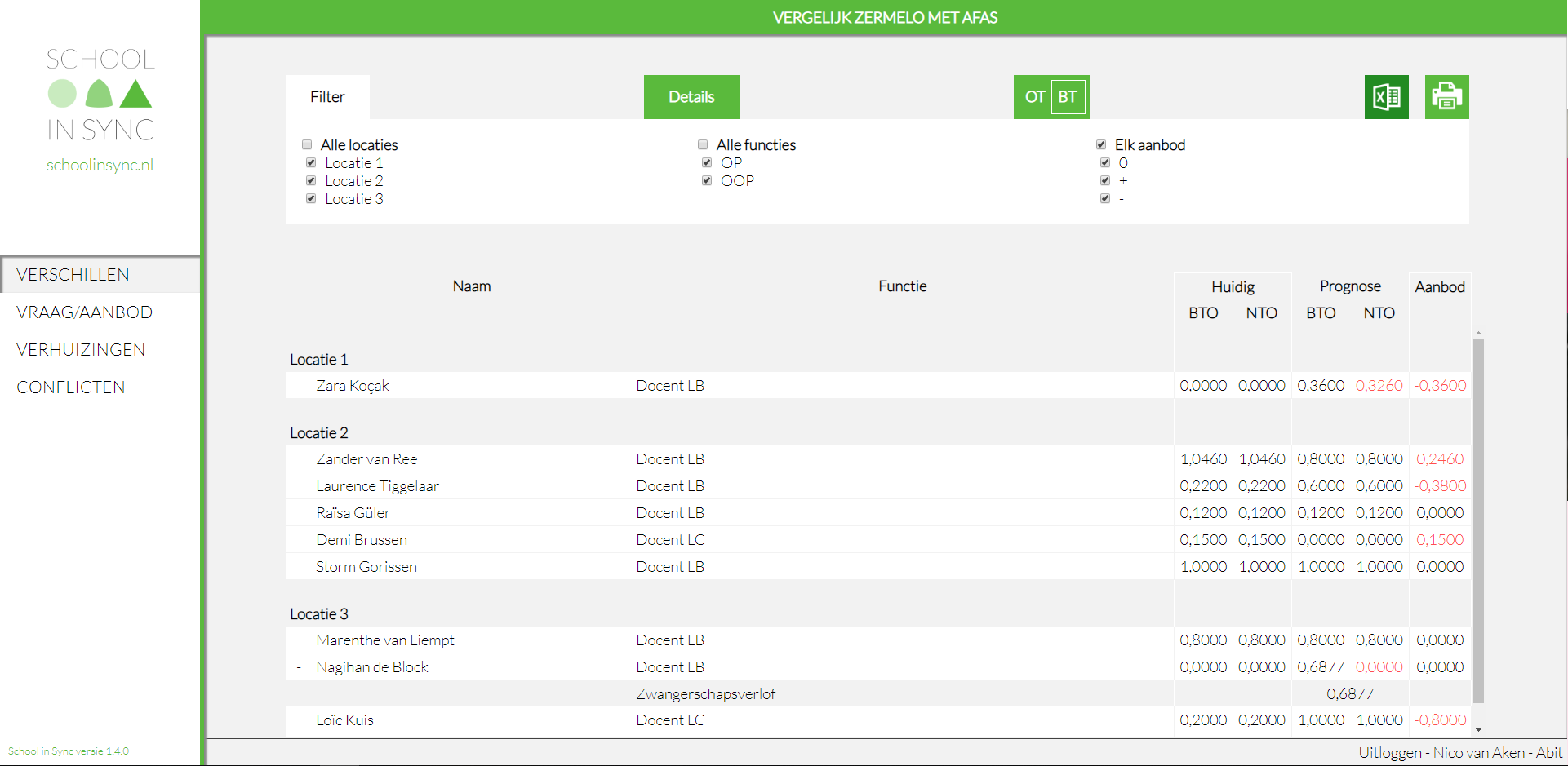The width and height of the screenshot is (1568, 766).
Task: Open the Details panel
Action: click(691, 96)
